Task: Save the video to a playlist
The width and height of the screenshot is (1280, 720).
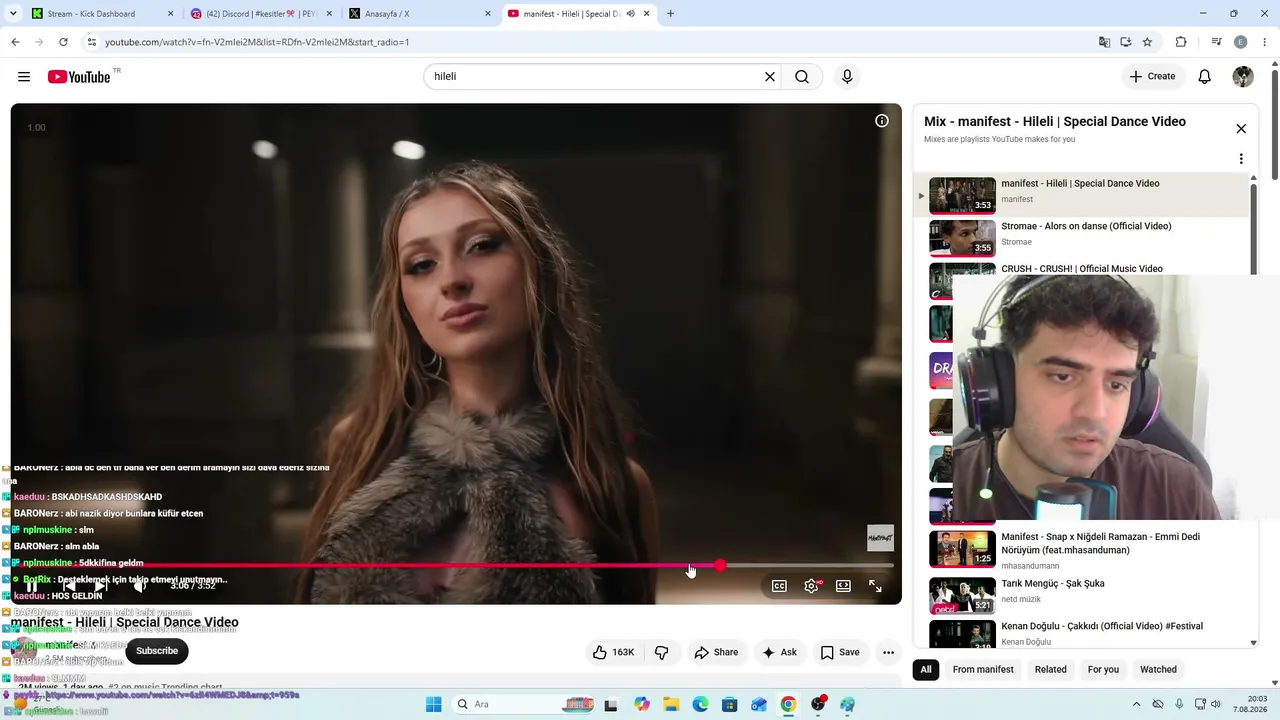Action: pos(840,652)
